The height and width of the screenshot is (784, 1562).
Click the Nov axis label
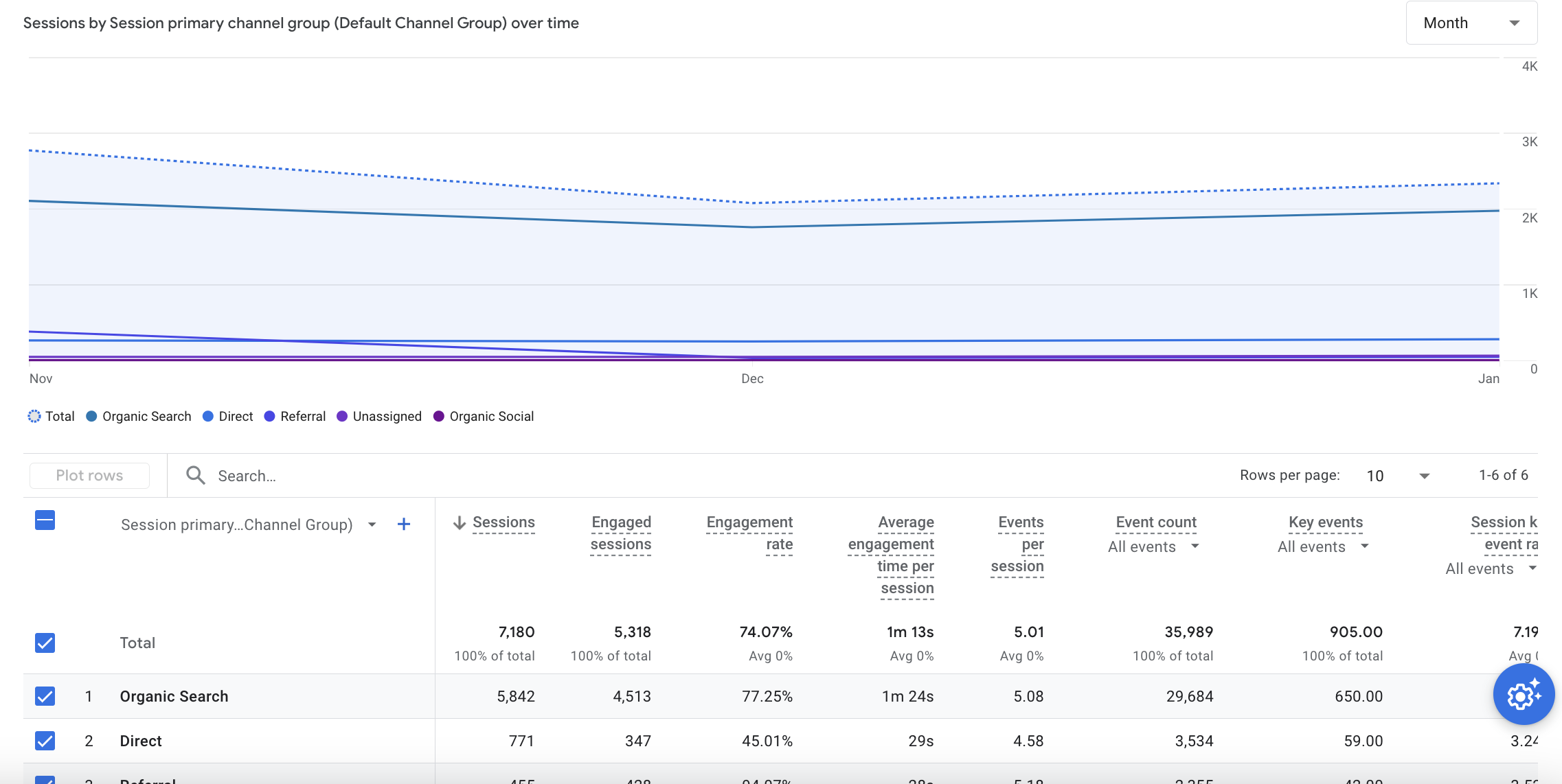41,379
